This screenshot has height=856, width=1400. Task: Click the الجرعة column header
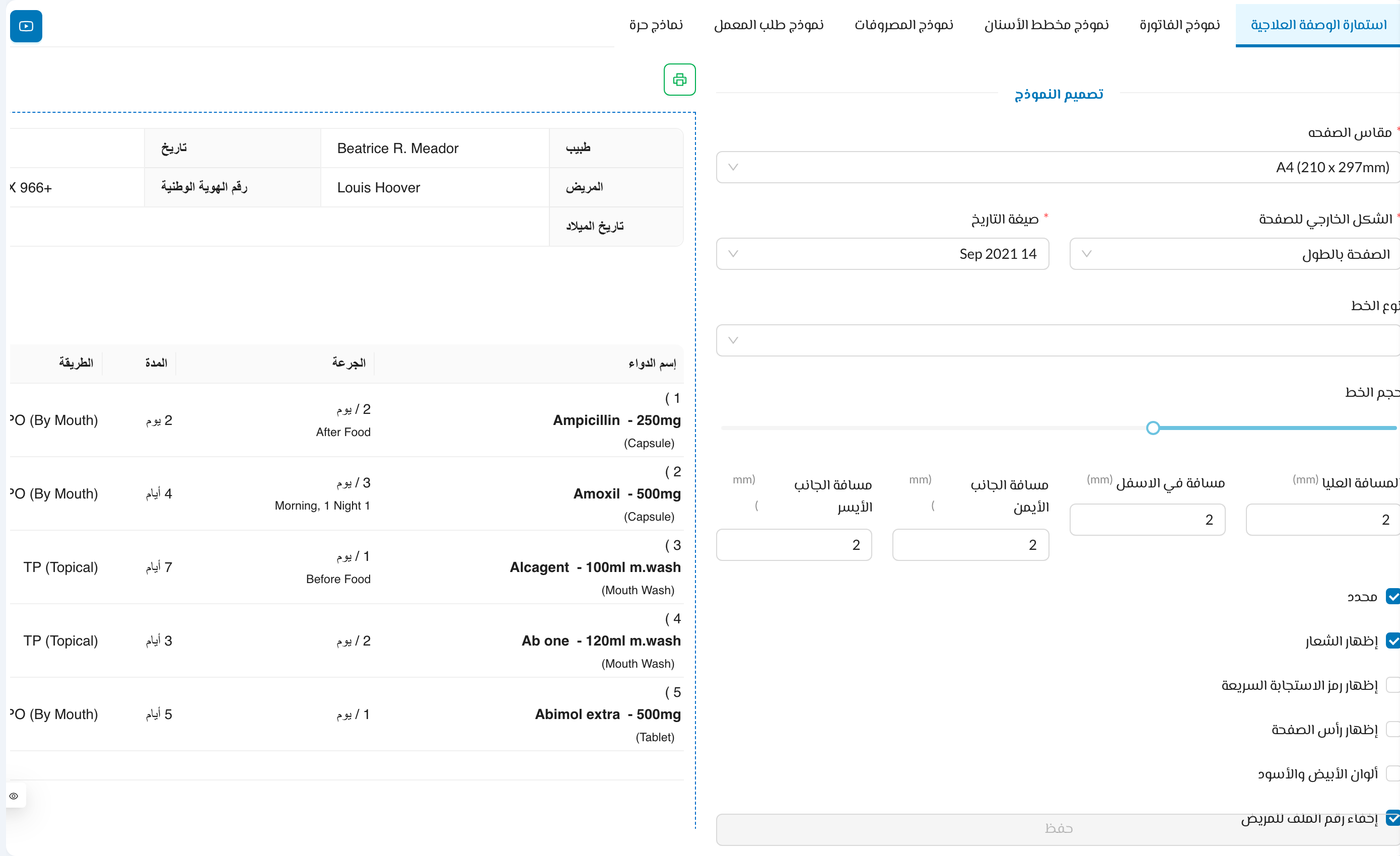[x=349, y=363]
